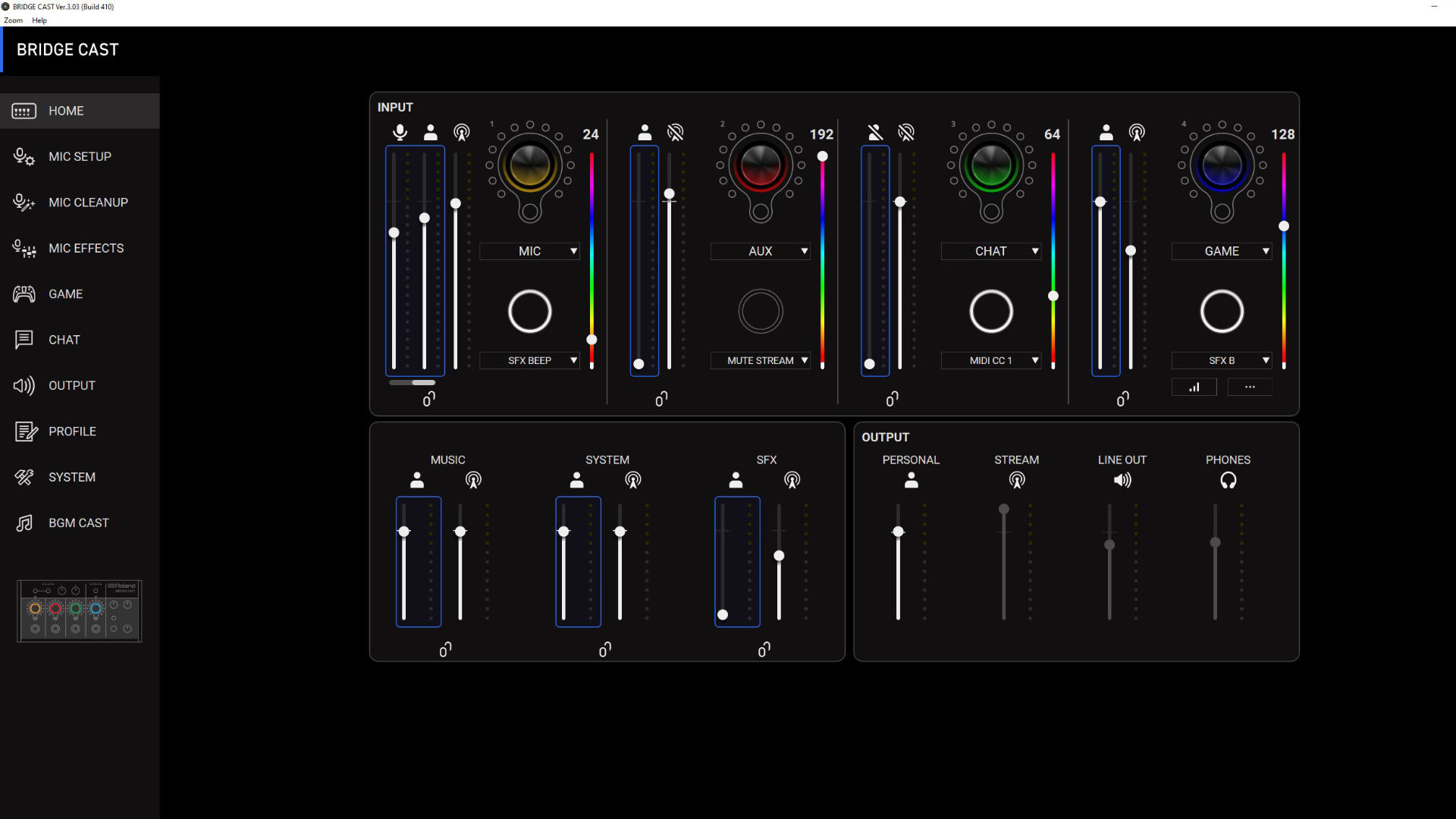The height and width of the screenshot is (819, 1456).
Task: Click the AUX channel round pad button
Action: click(x=761, y=311)
